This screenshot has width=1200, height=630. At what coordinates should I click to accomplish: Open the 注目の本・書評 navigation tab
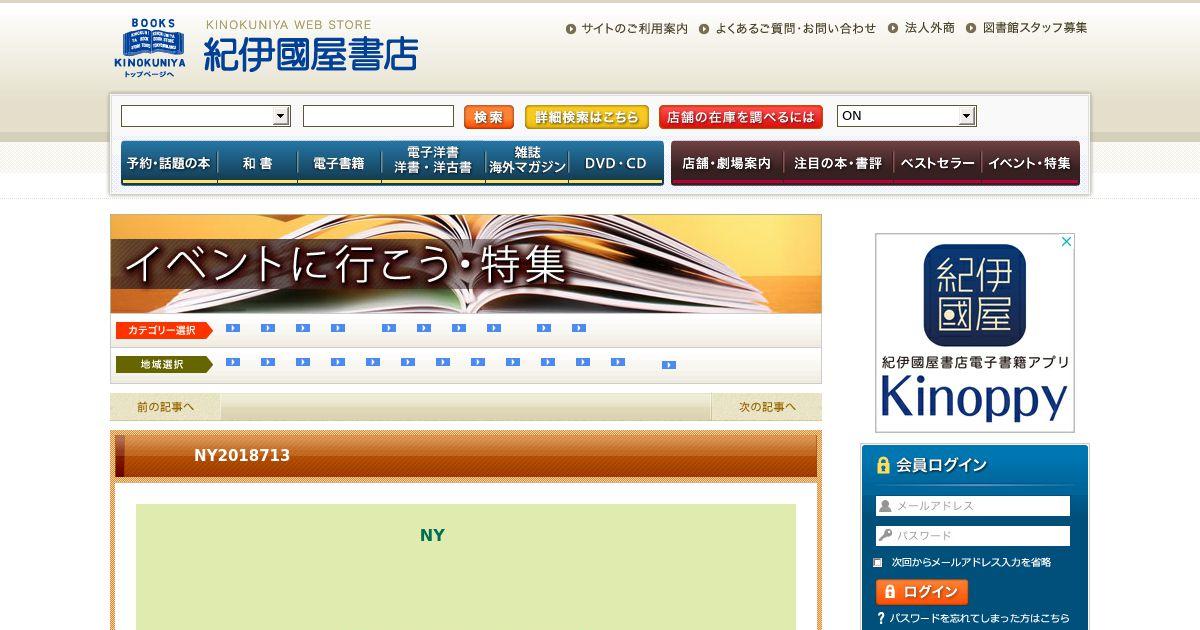(x=838, y=163)
